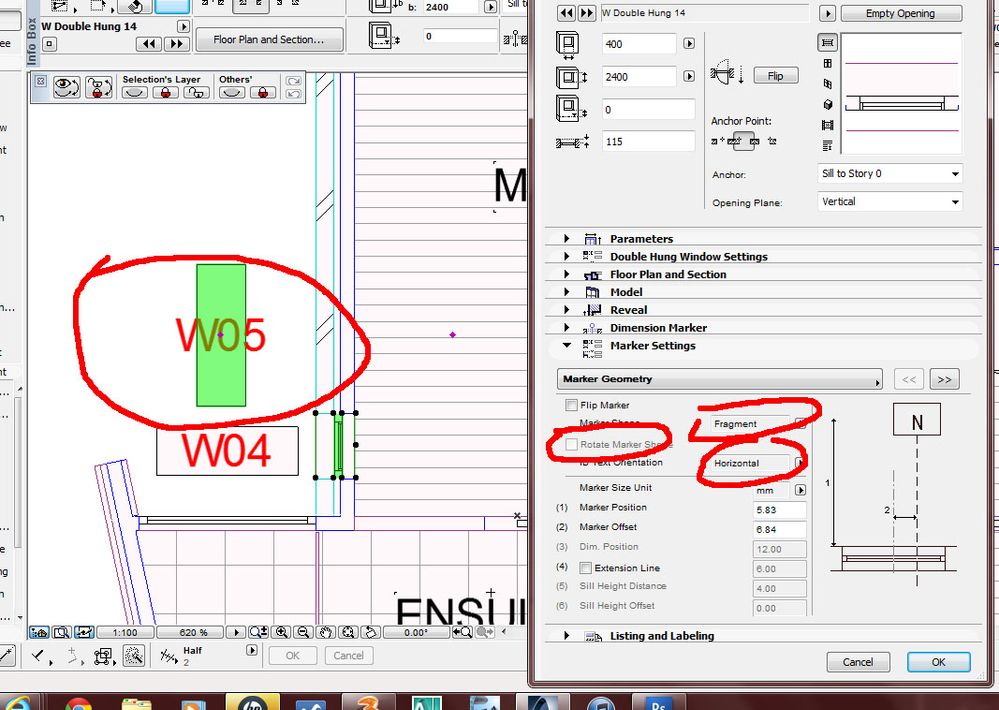999x710 pixels.
Task: Open the Sill to Story 0 anchor dropdown
Action: (889, 173)
